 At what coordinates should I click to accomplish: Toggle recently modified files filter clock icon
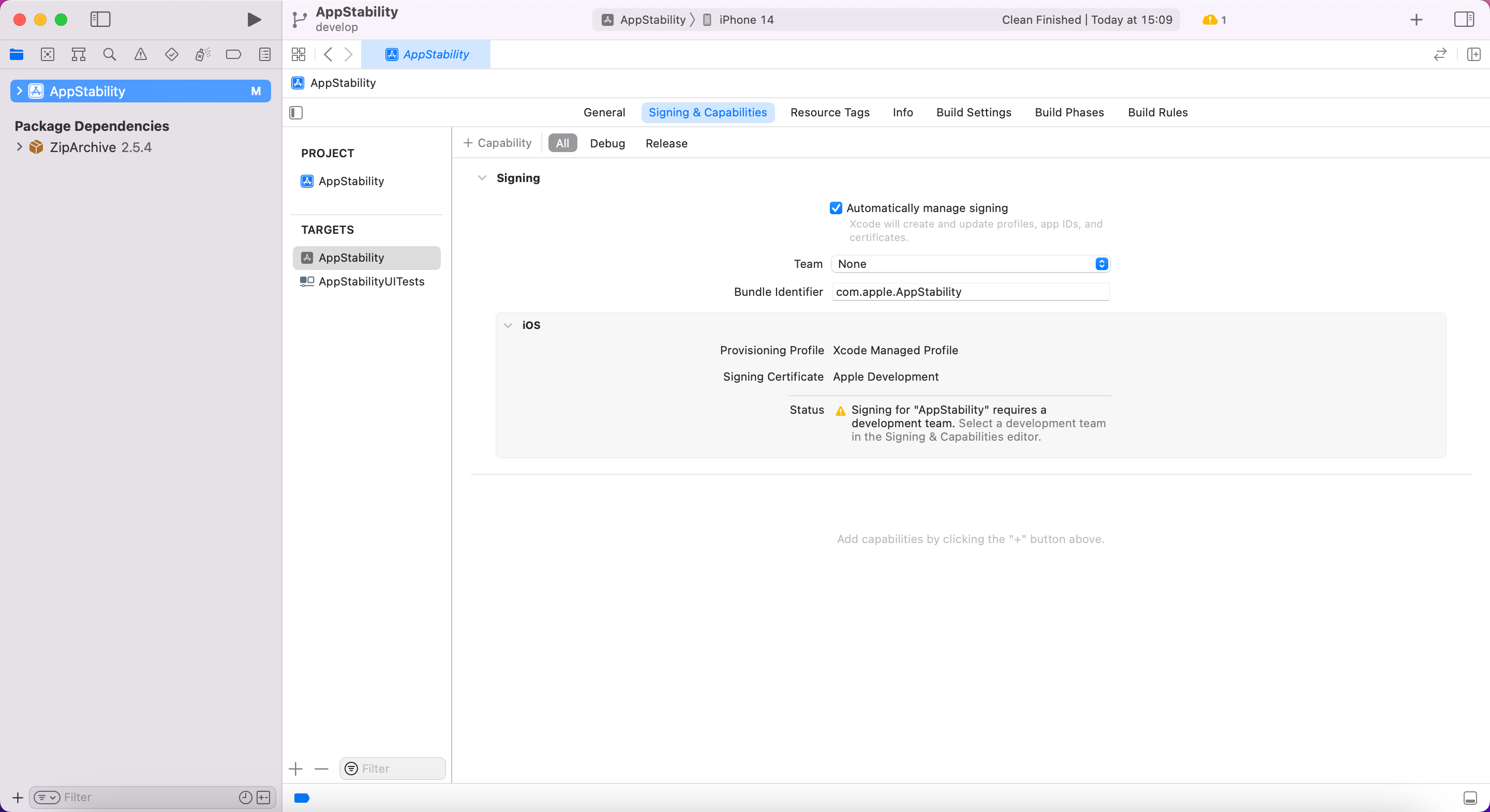245,798
